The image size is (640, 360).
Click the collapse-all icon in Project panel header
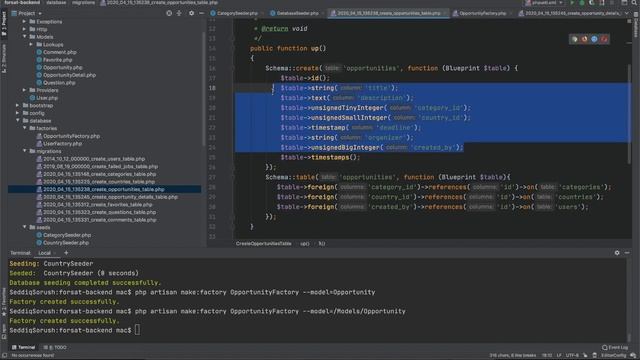(179, 13)
